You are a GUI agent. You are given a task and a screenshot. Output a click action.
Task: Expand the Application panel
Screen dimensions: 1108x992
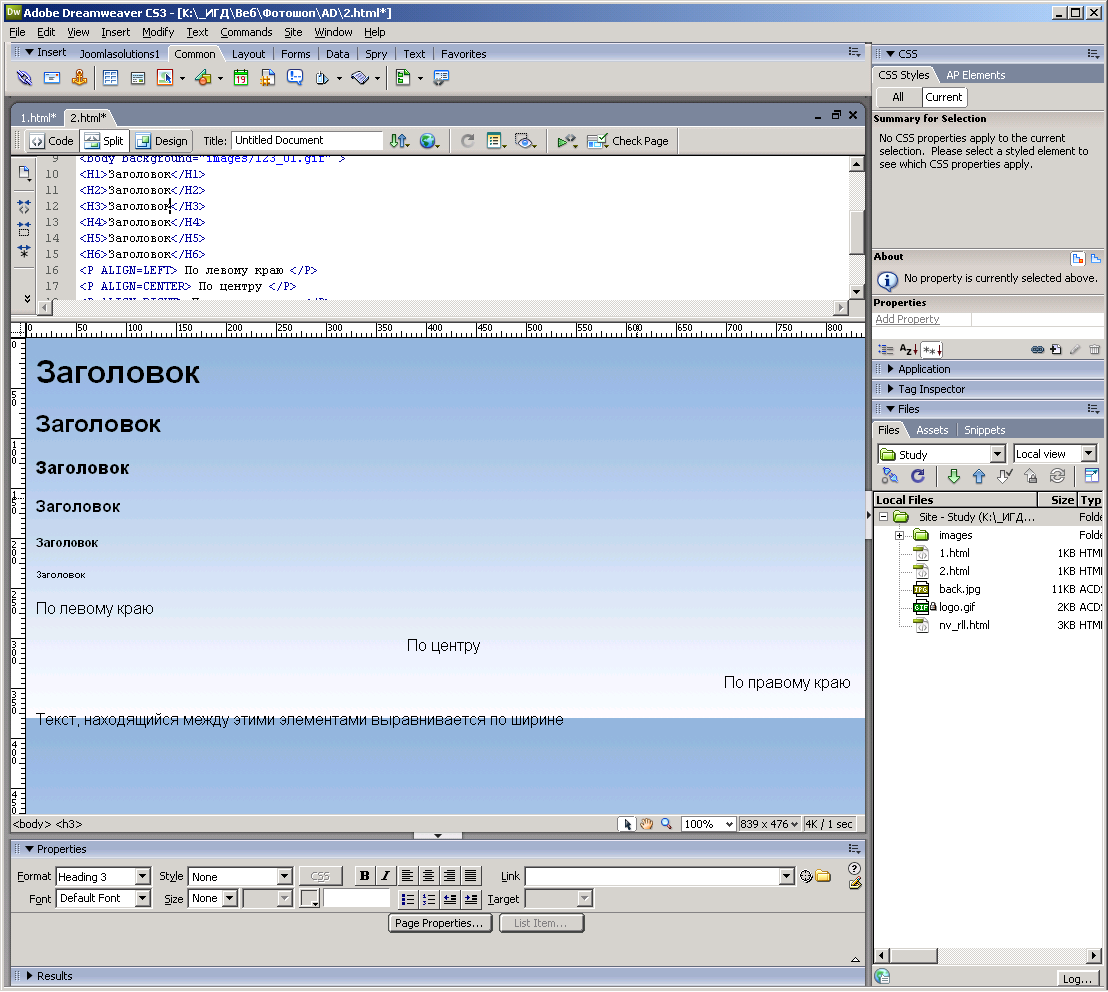point(924,369)
